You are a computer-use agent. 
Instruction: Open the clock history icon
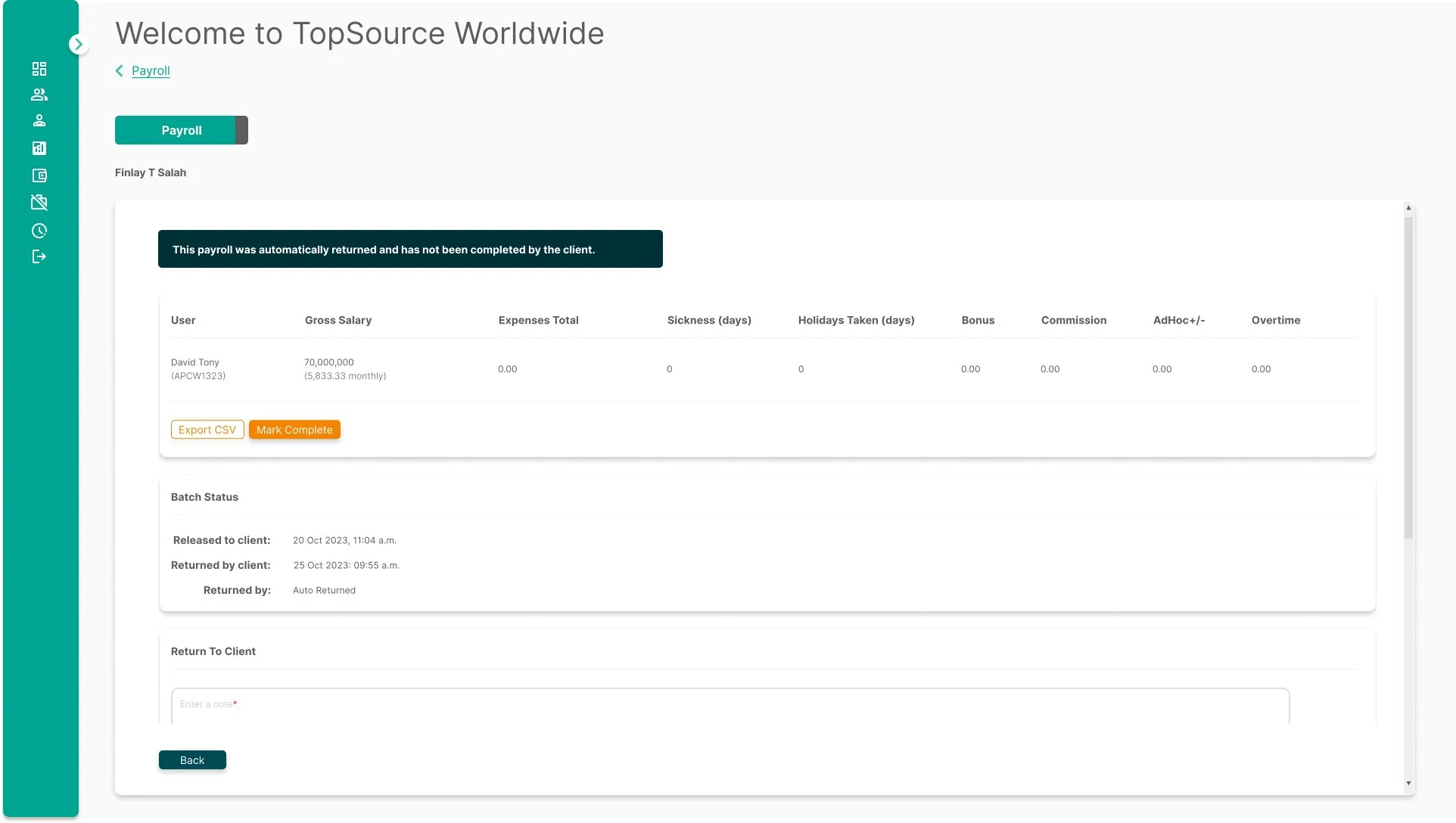(x=39, y=231)
